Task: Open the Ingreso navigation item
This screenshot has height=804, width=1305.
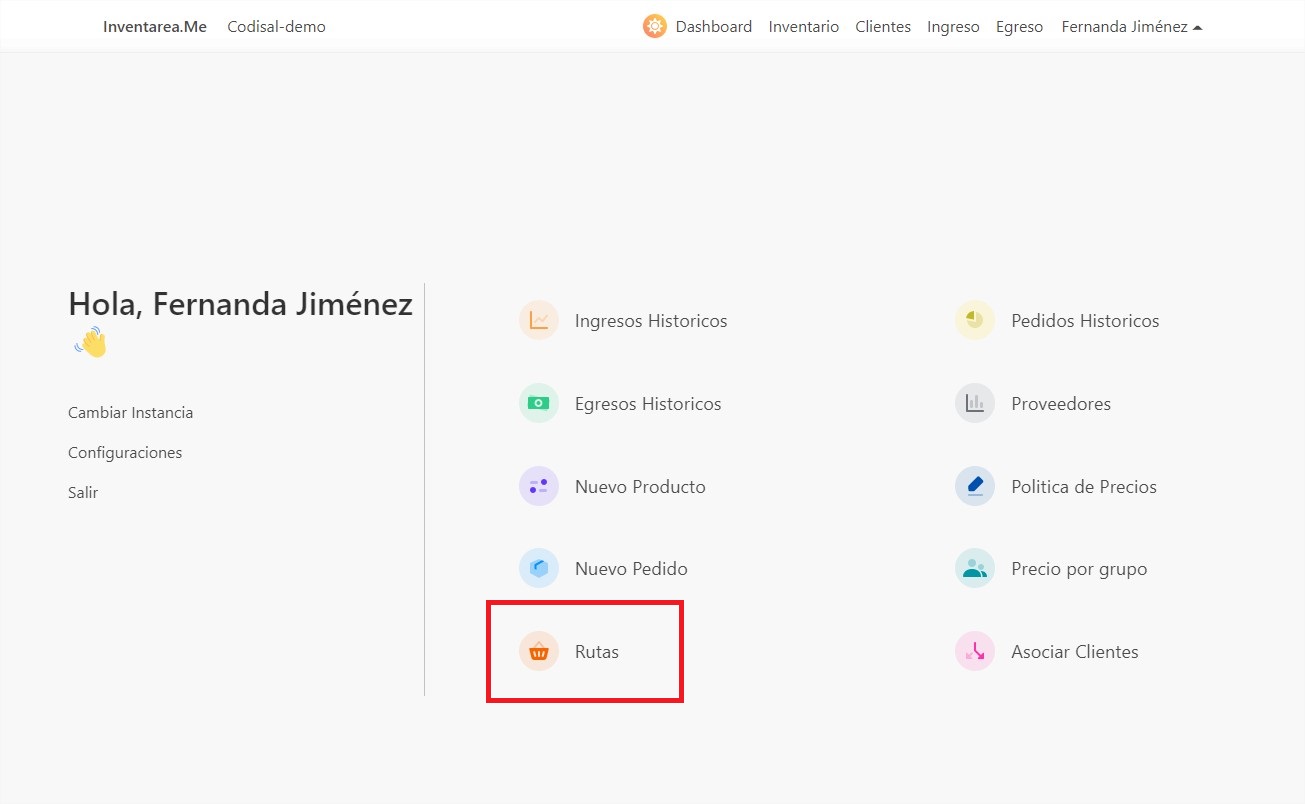Action: click(x=952, y=26)
